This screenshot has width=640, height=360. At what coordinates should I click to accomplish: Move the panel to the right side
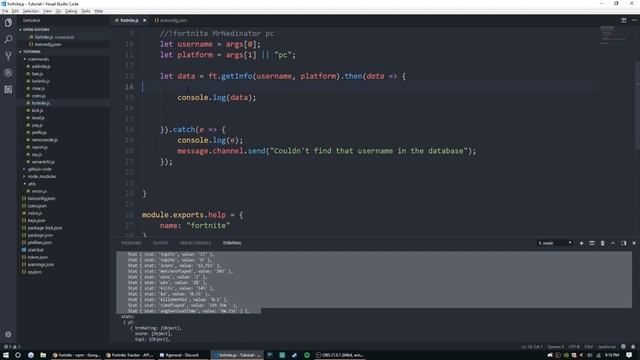pos(624,243)
